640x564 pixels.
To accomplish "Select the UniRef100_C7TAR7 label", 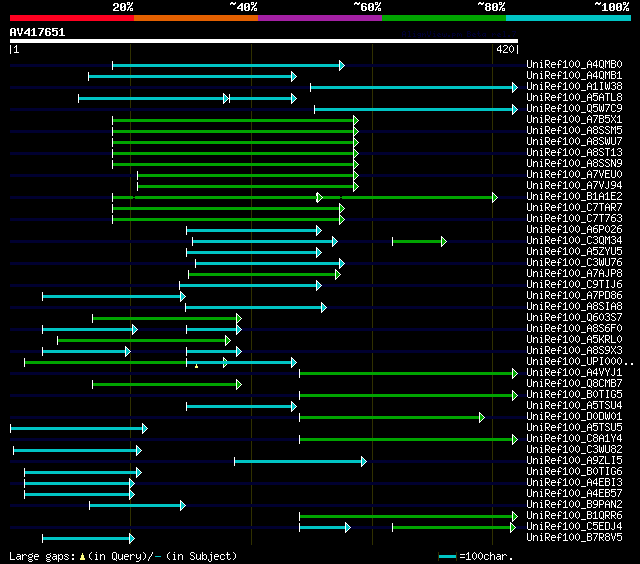I will point(574,208).
